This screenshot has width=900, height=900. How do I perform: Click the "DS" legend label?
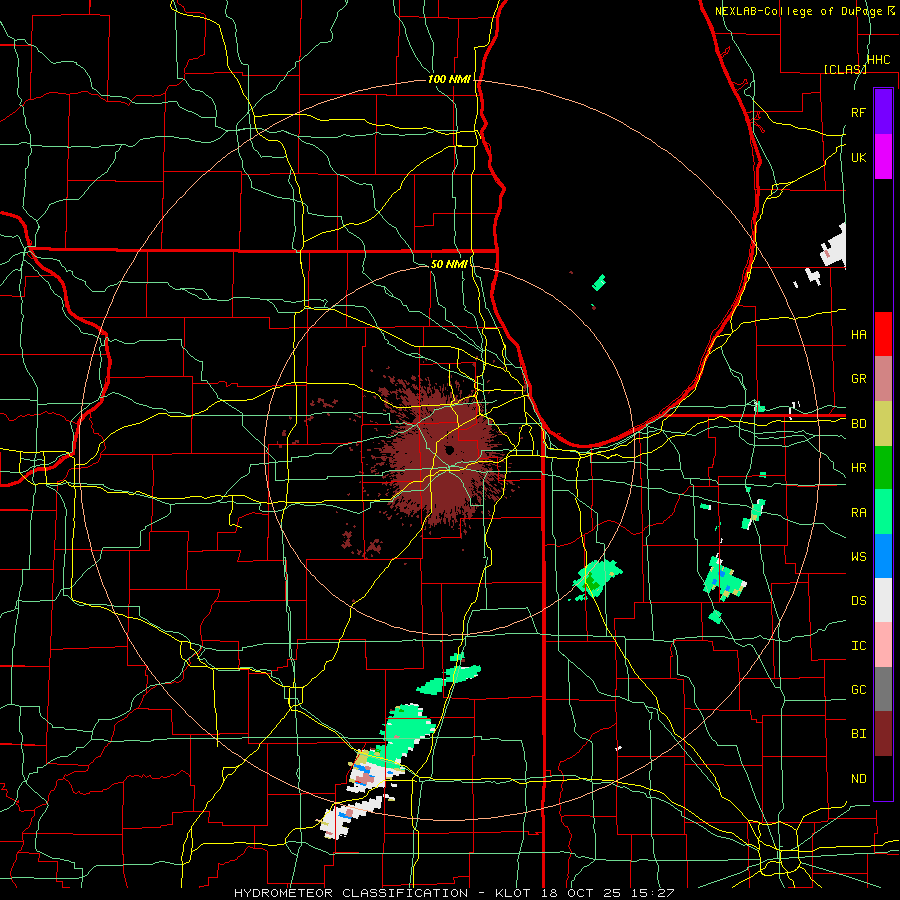[x=859, y=600]
